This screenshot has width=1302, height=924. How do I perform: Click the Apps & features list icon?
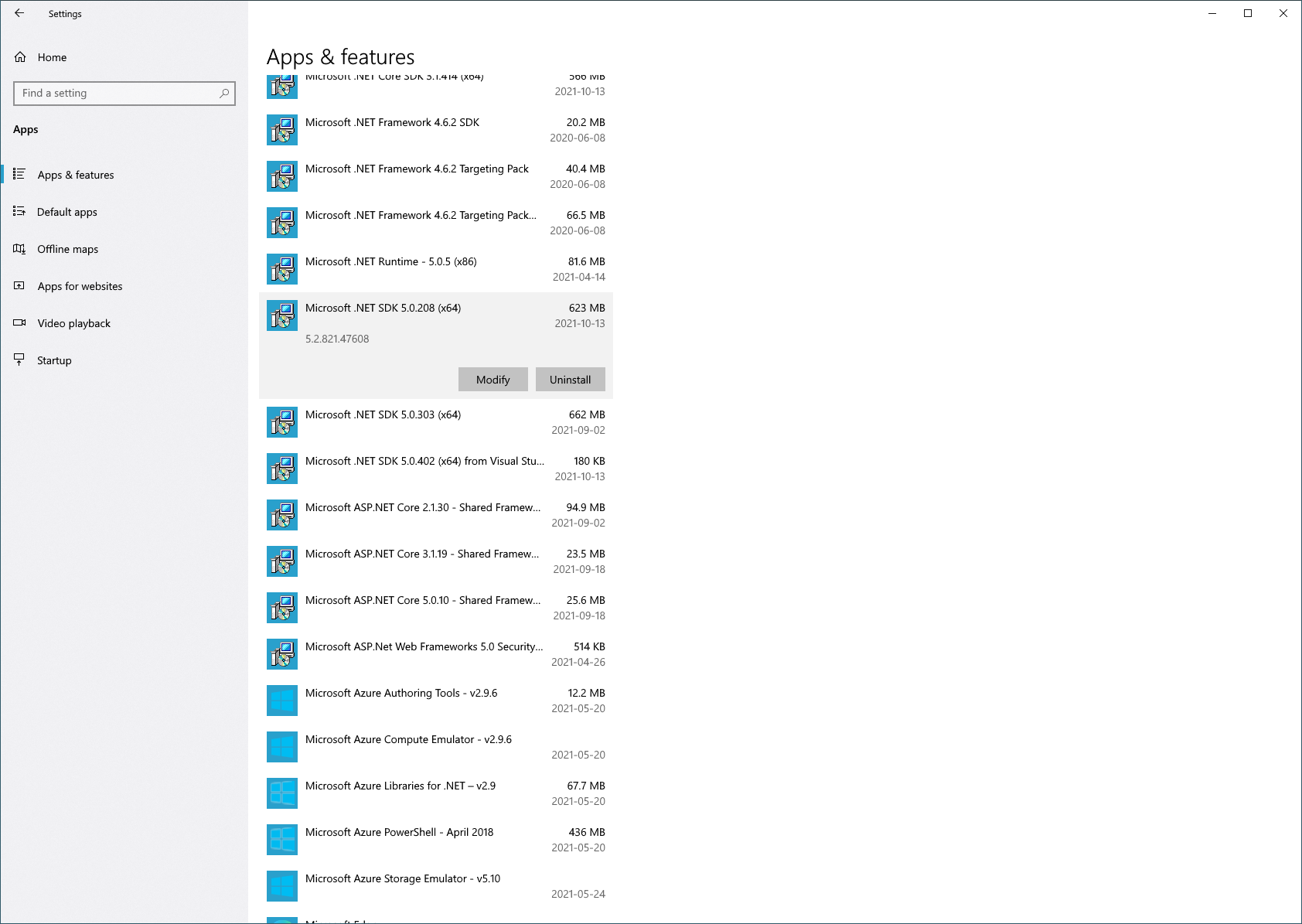pos(19,174)
